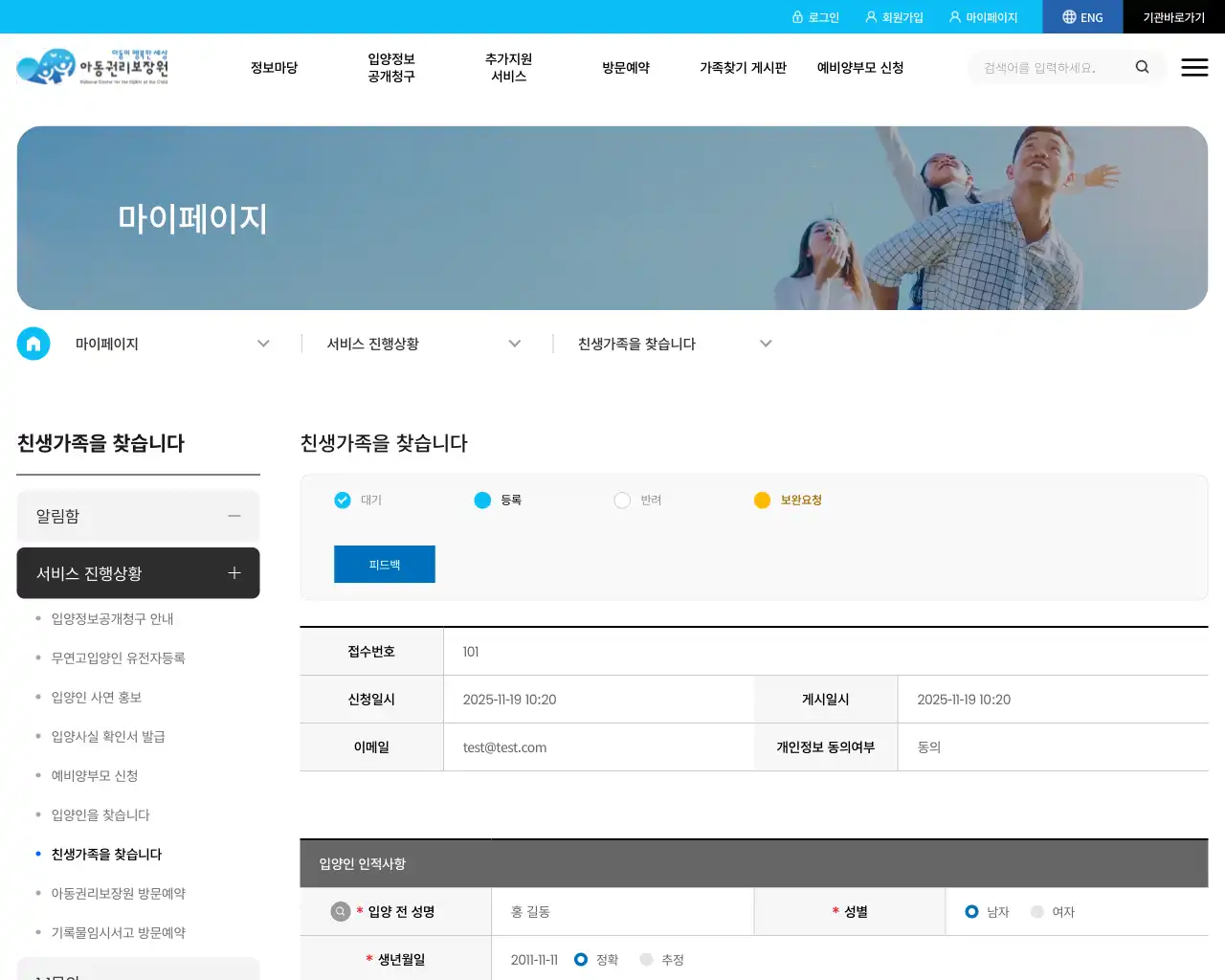Open the 가족찾기 게시판 navigation menu
1225x980 pixels.
click(744, 67)
